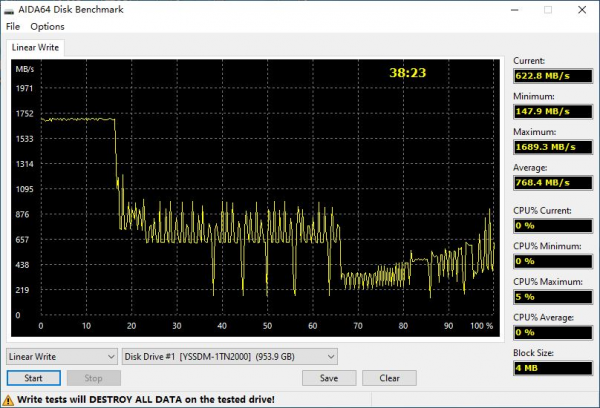This screenshot has height=408, width=600.
Task: Save the benchmark results
Action: pos(329,378)
